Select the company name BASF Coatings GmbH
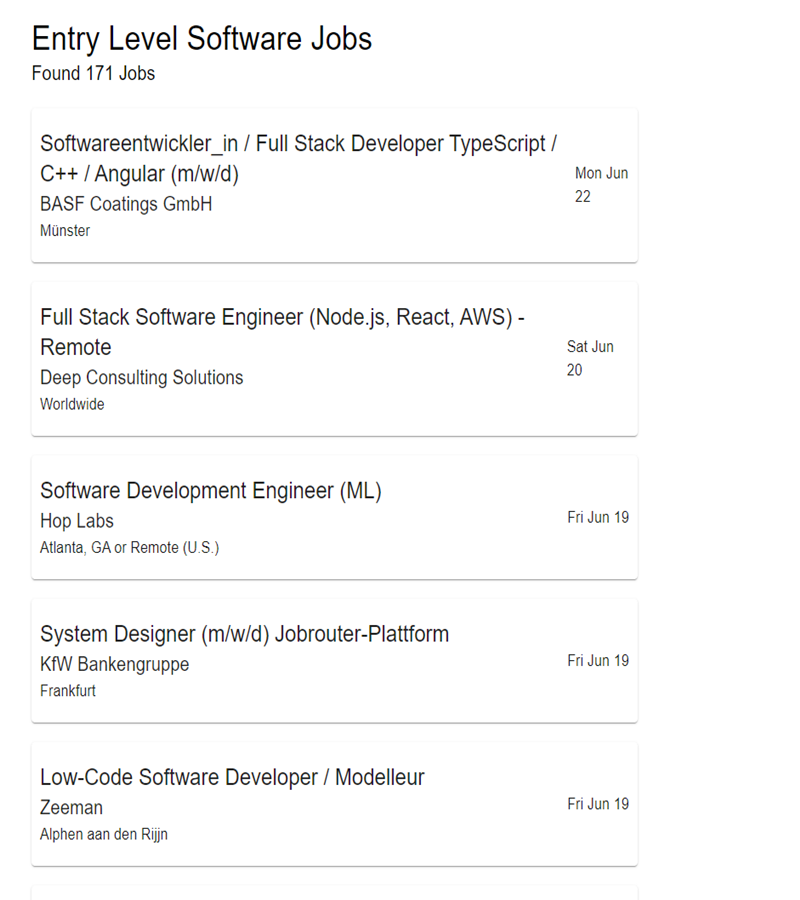 click(126, 203)
